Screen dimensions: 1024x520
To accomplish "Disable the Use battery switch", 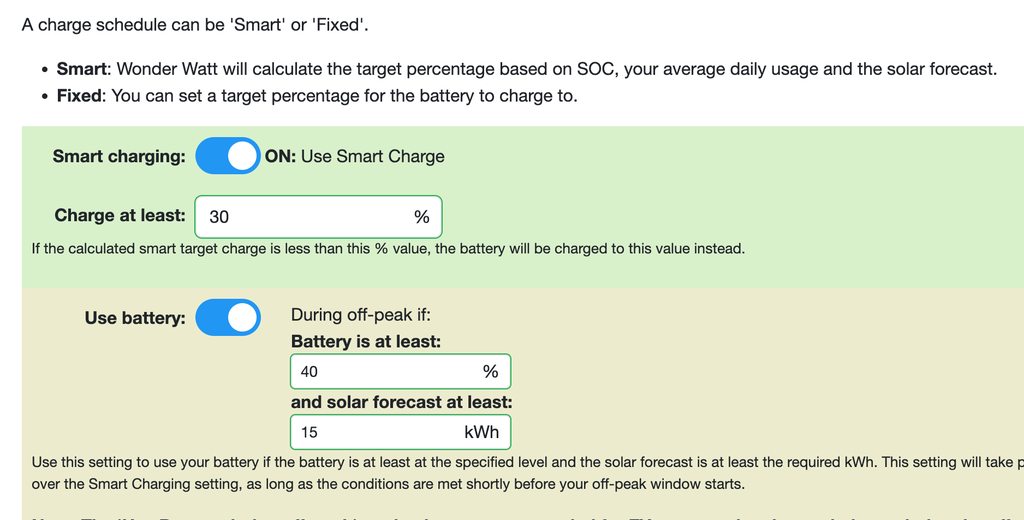I will click(227, 318).
